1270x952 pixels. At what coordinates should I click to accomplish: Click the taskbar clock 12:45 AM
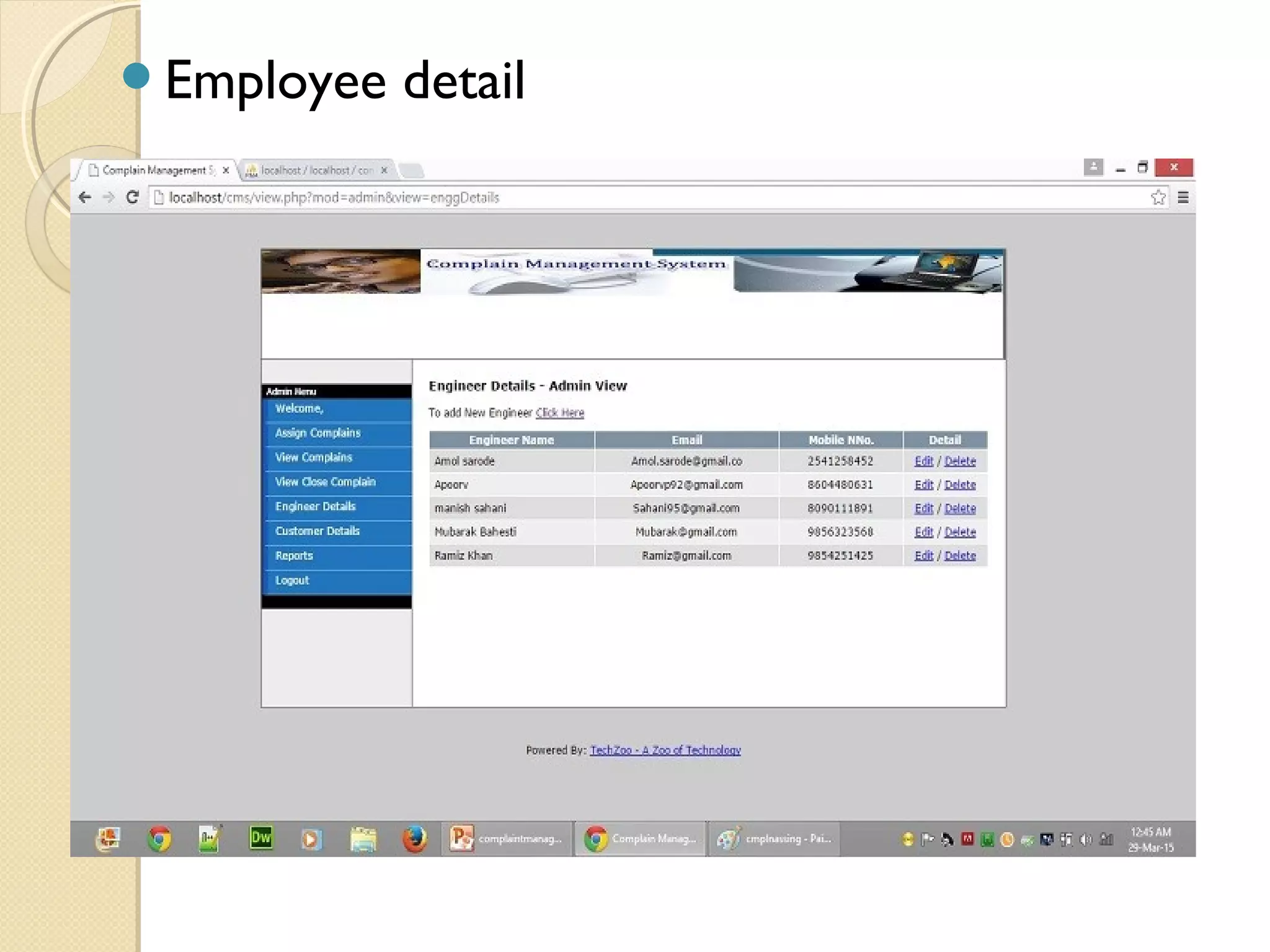coord(1151,840)
